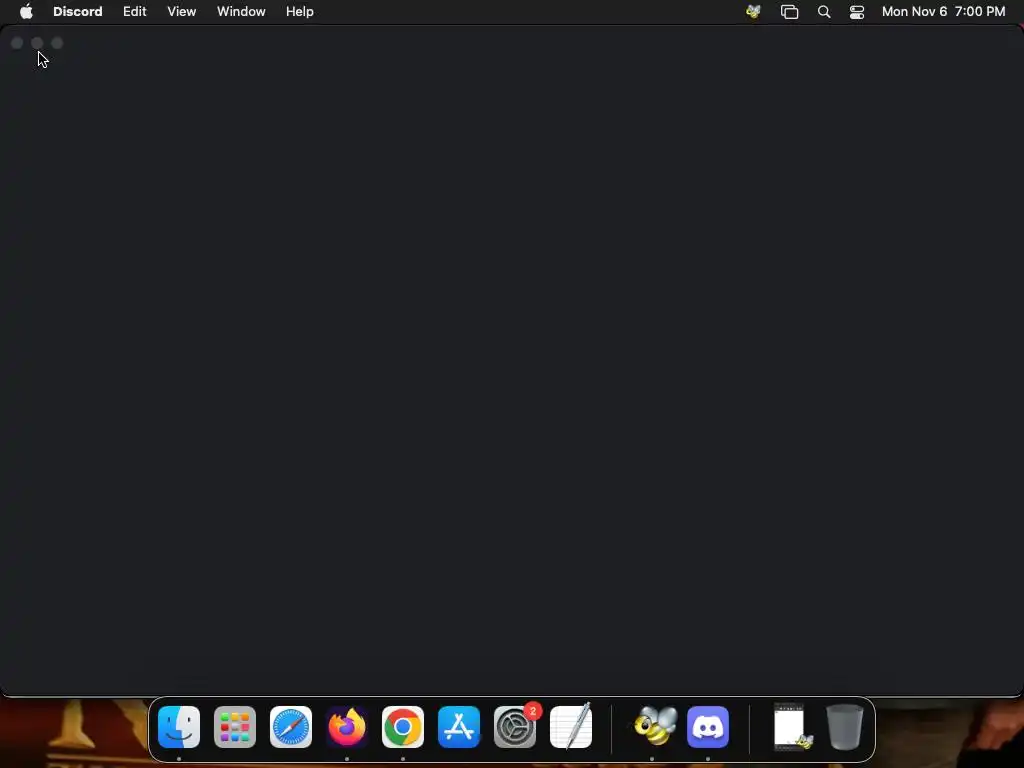Screen dimensions: 1024x768
Task: Close the Discord window
Action: (17, 43)
